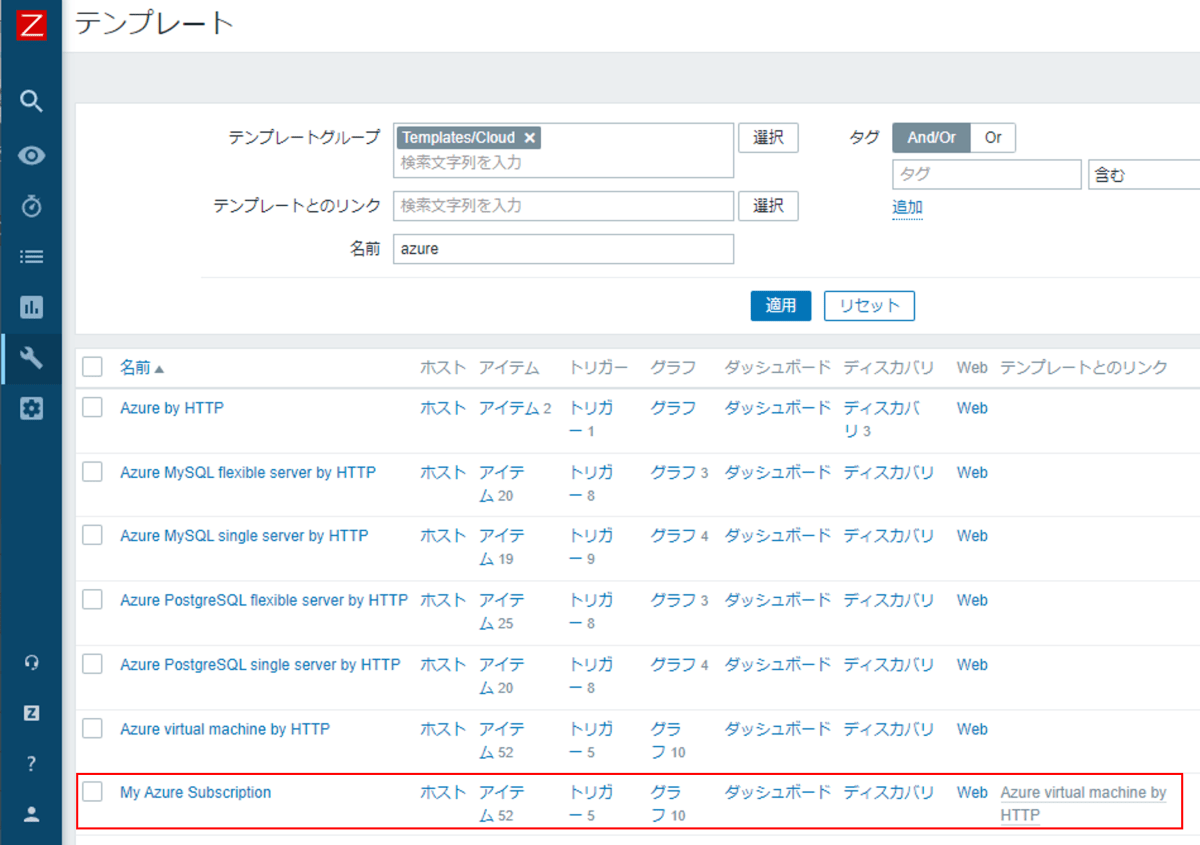Check the Azure by HTTP row checkbox
This screenshot has height=845, width=1200.
point(92,407)
